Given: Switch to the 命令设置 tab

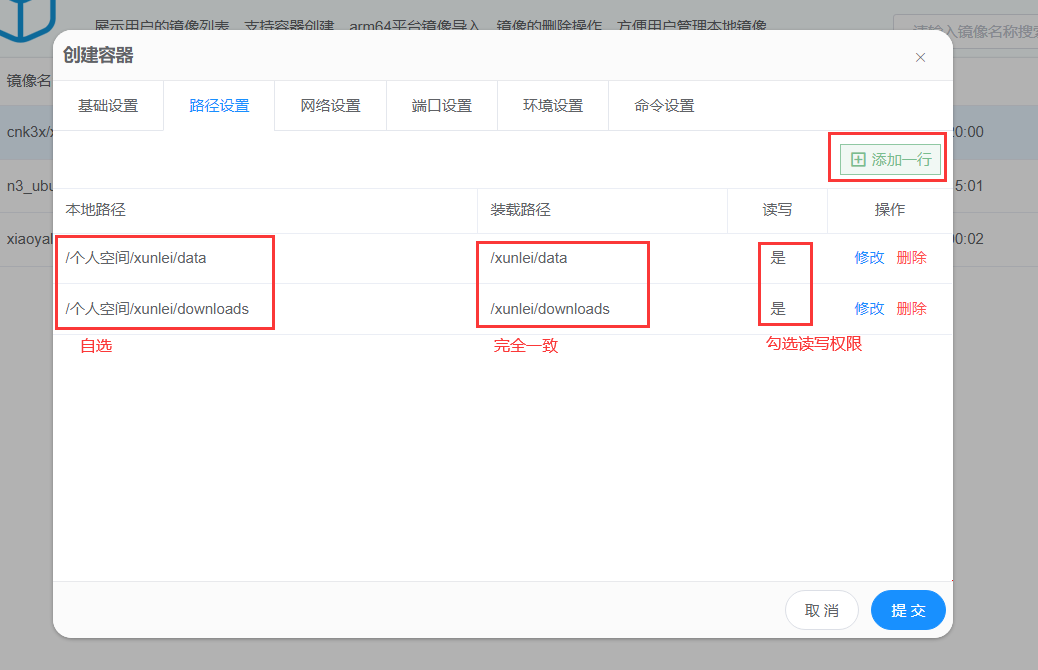Looking at the screenshot, I should pyautogui.click(x=664, y=106).
